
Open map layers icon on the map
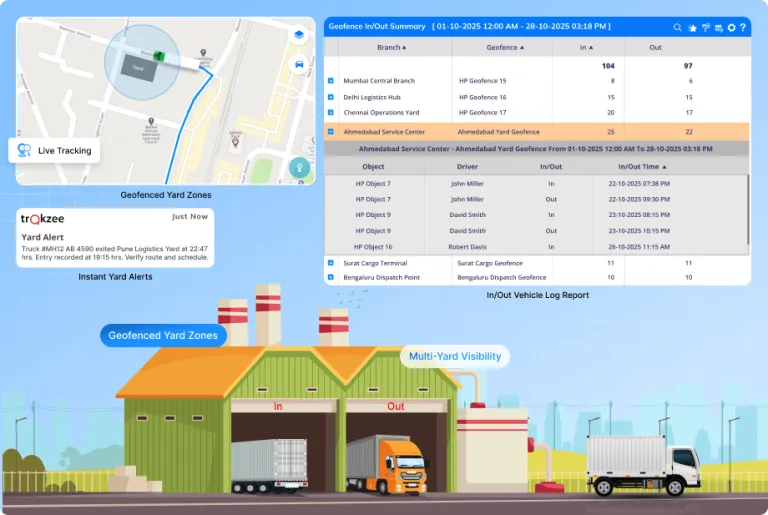298,35
